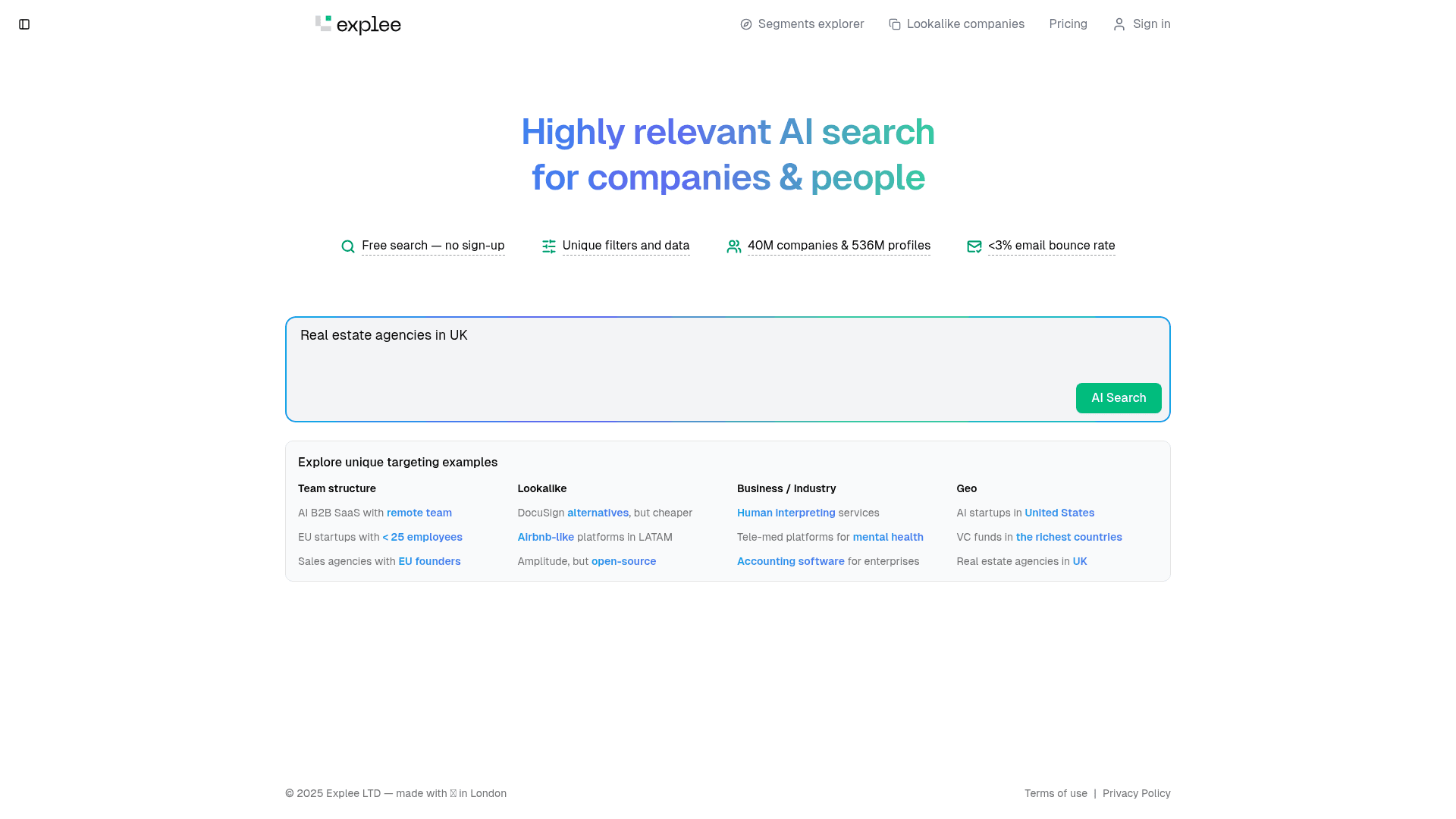The height and width of the screenshot is (819, 1456).
Task: Choose the 'Airbnb-like' platforms example
Action: pos(545,537)
